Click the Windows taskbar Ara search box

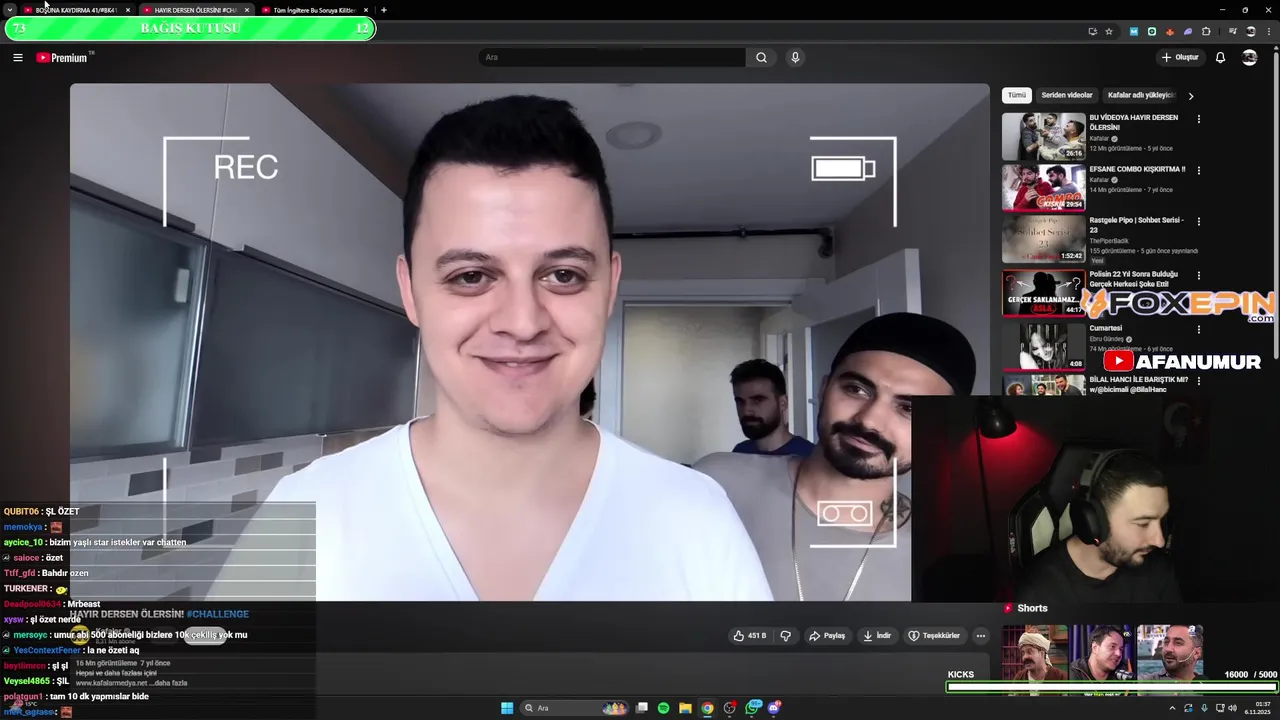(x=575, y=708)
